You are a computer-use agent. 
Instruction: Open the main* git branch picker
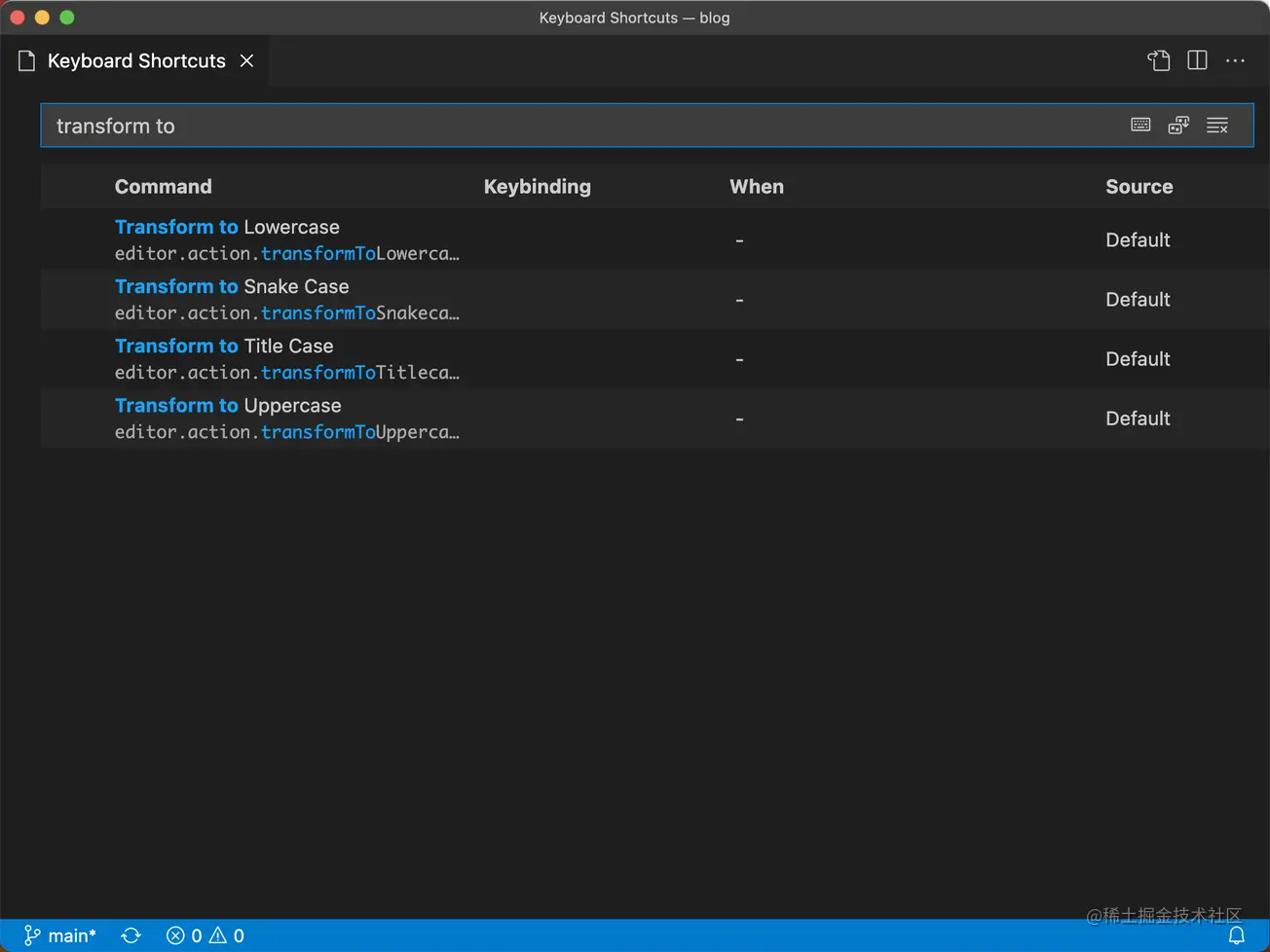coord(60,935)
